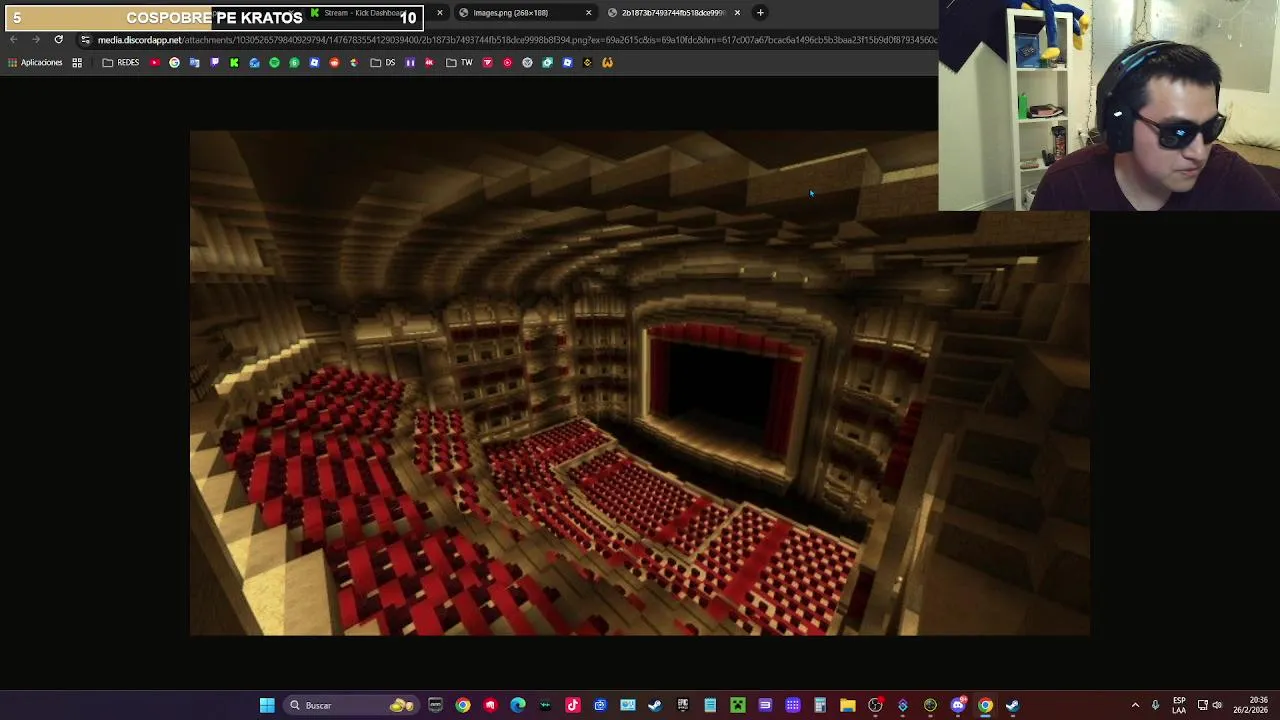Open the YouTube bookmark
Screen dimensions: 1280x720
(x=155, y=62)
